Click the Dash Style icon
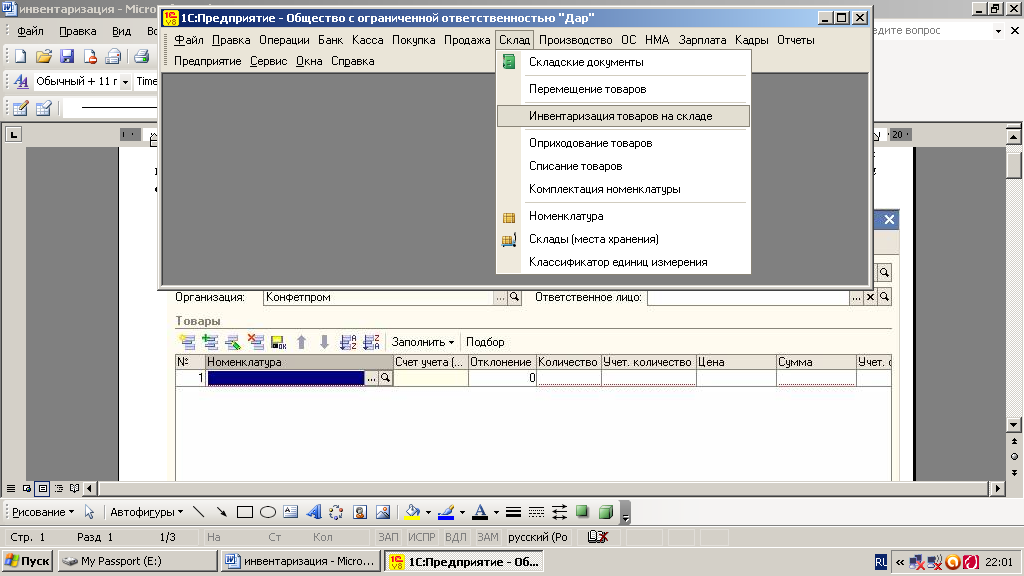The image size is (1024, 576). (536, 512)
